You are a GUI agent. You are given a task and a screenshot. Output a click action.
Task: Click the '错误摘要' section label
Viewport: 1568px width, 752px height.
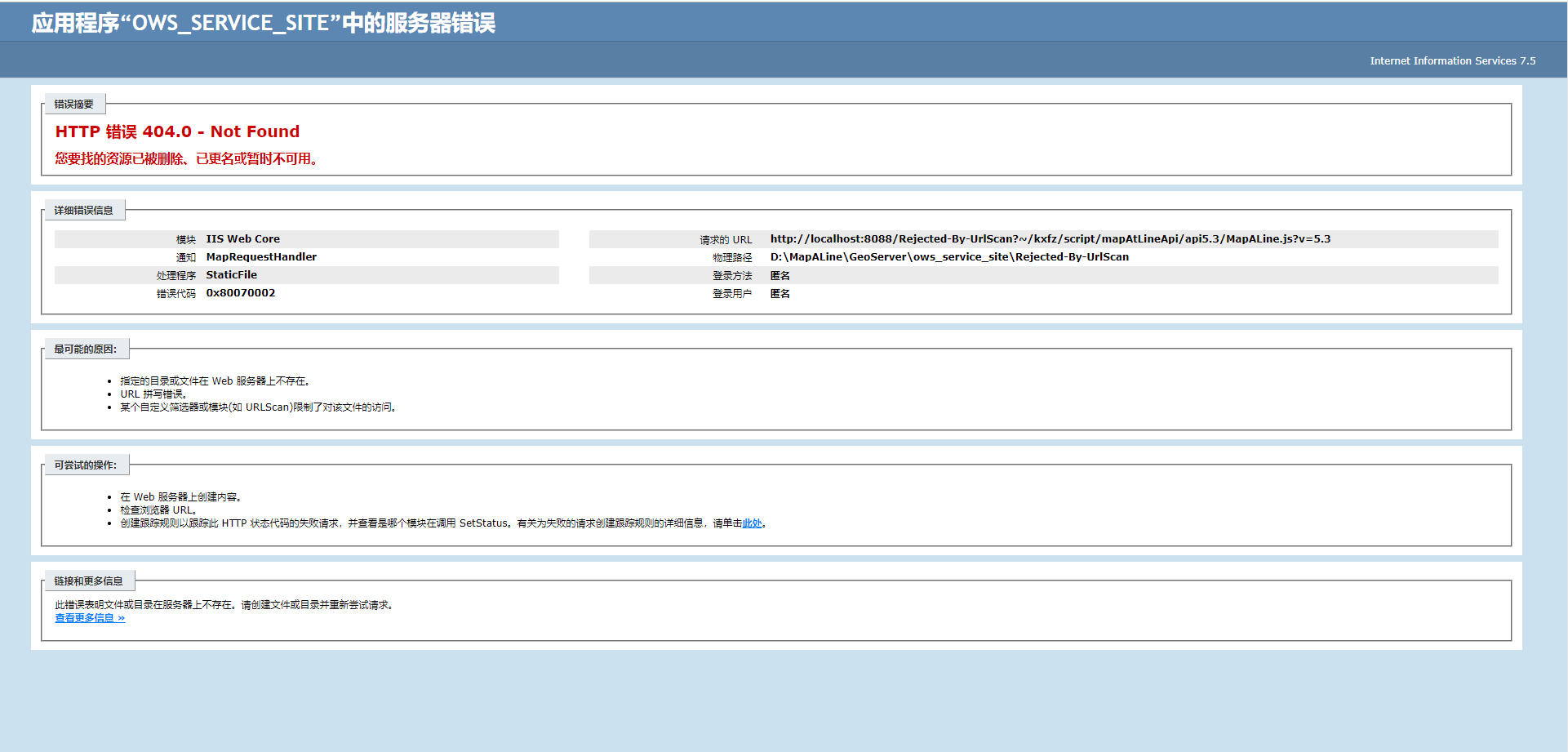click(x=73, y=105)
